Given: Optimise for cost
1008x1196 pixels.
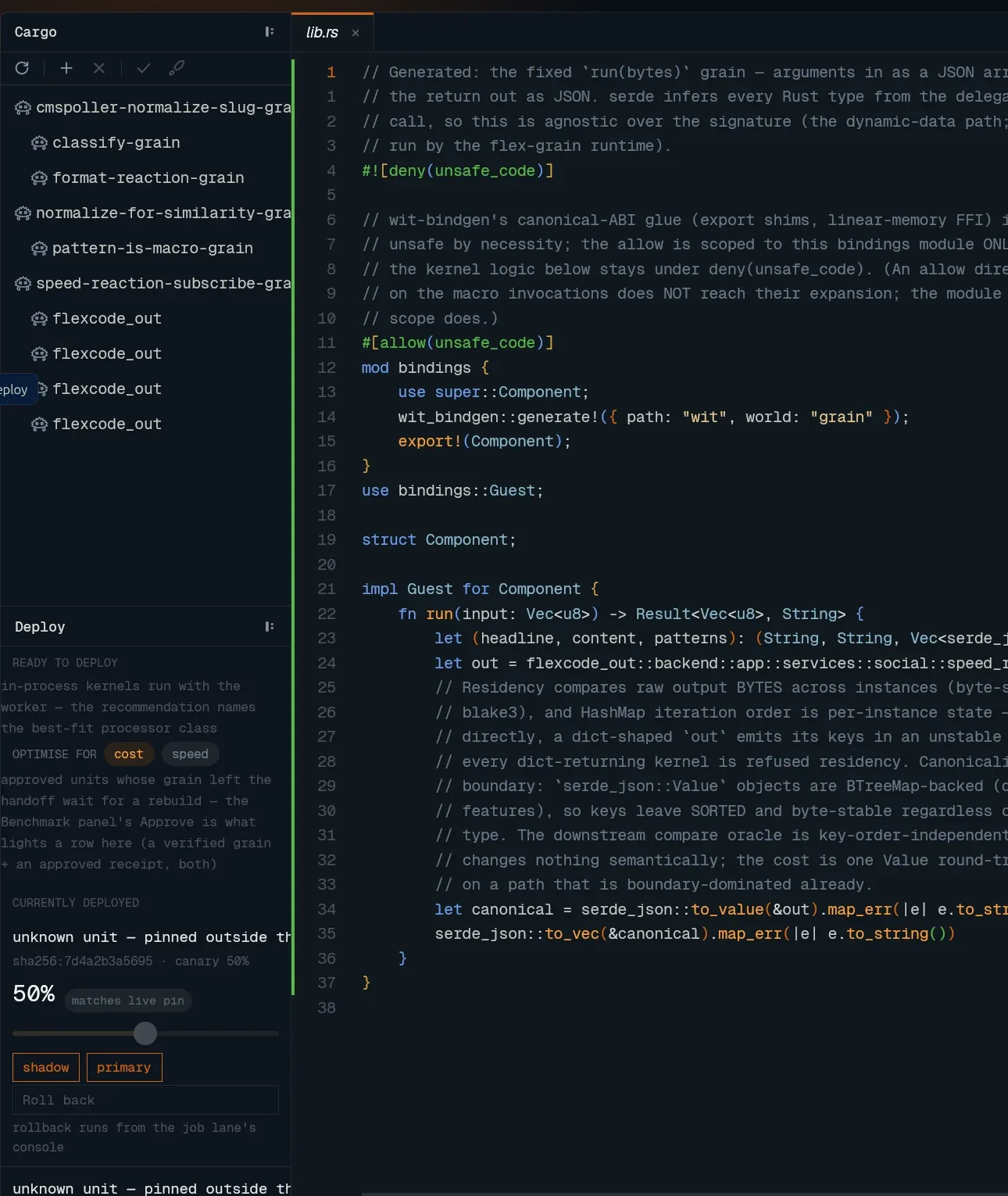Looking at the screenshot, I should 129,754.
